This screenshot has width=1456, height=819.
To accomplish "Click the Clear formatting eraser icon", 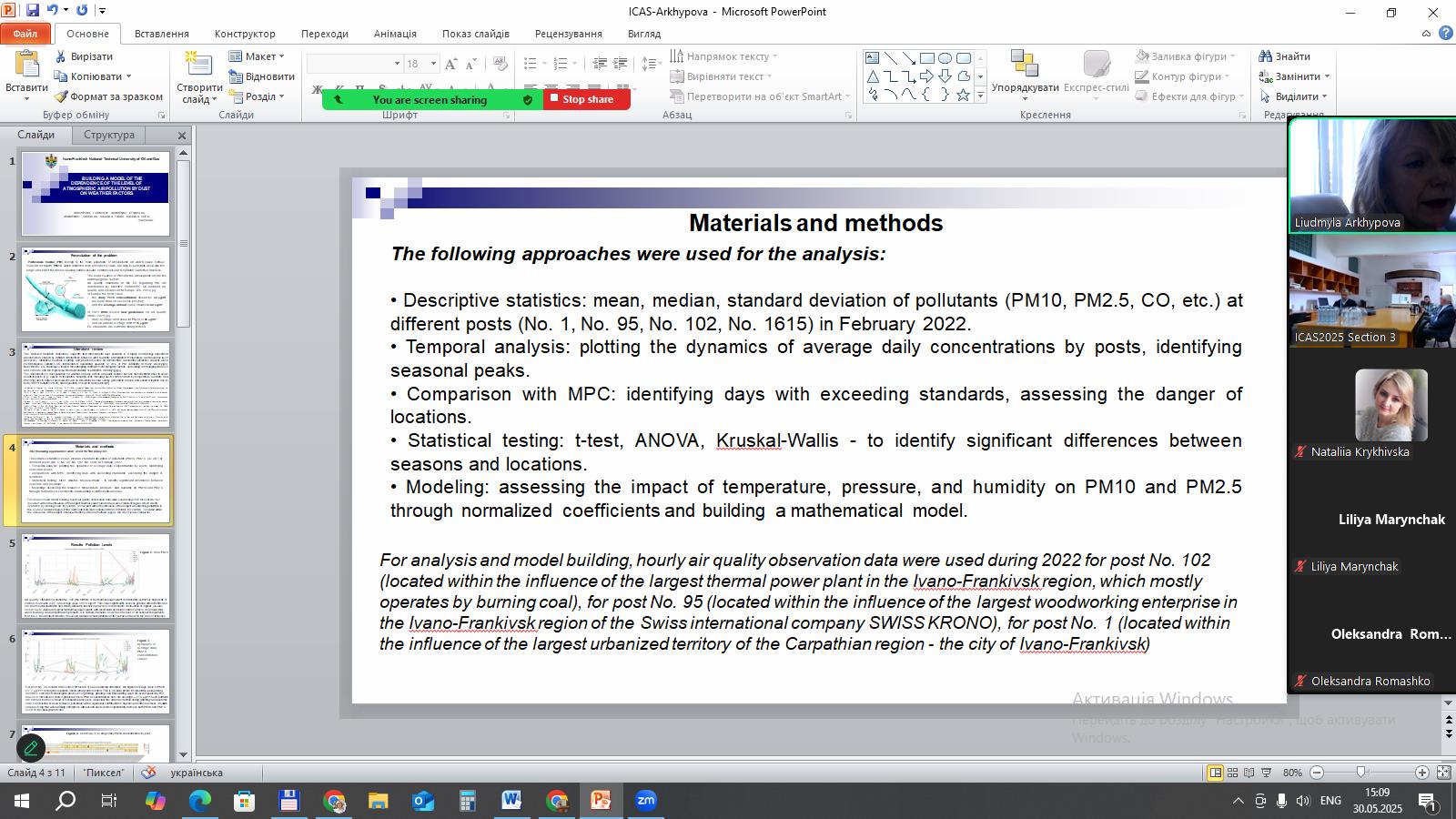I will 500,64.
